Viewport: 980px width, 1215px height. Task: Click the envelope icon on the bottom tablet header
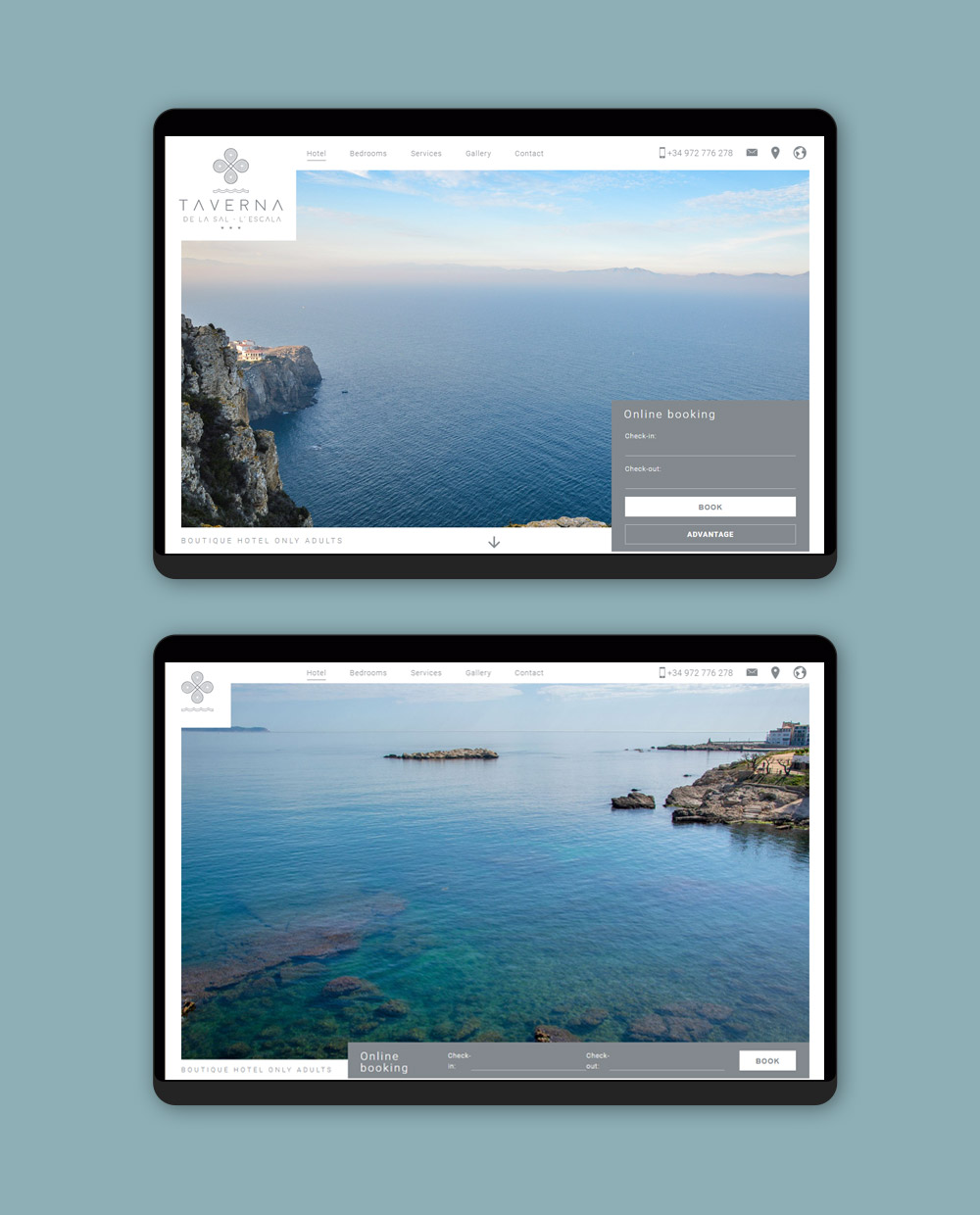[x=752, y=672]
